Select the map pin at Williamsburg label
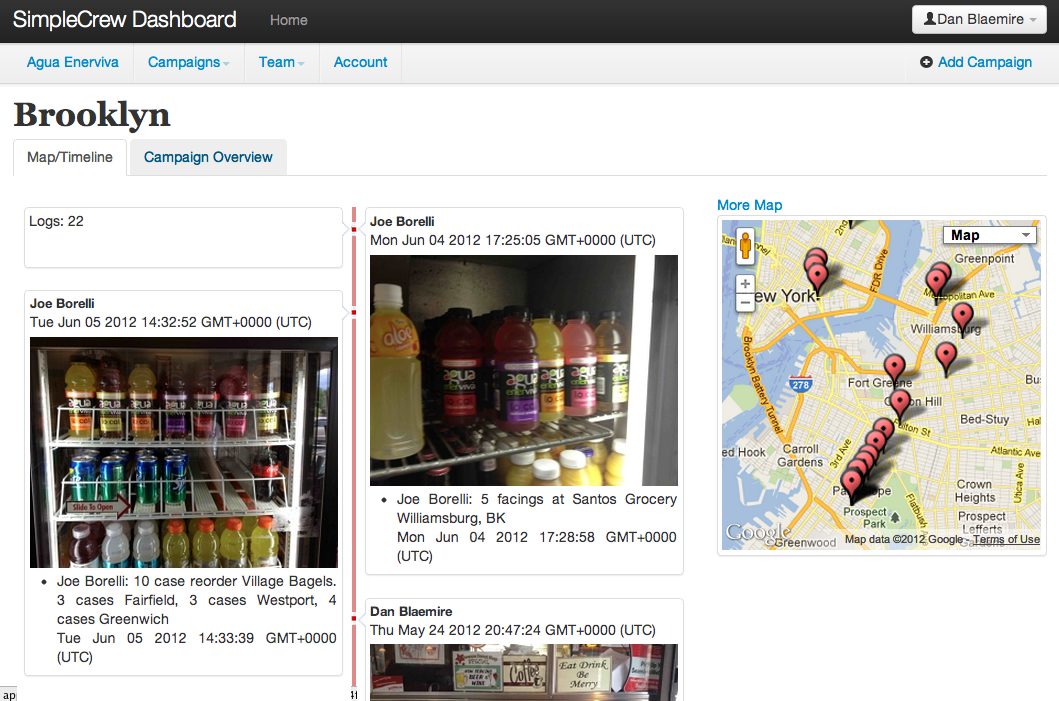This screenshot has width=1059, height=701. (x=962, y=317)
